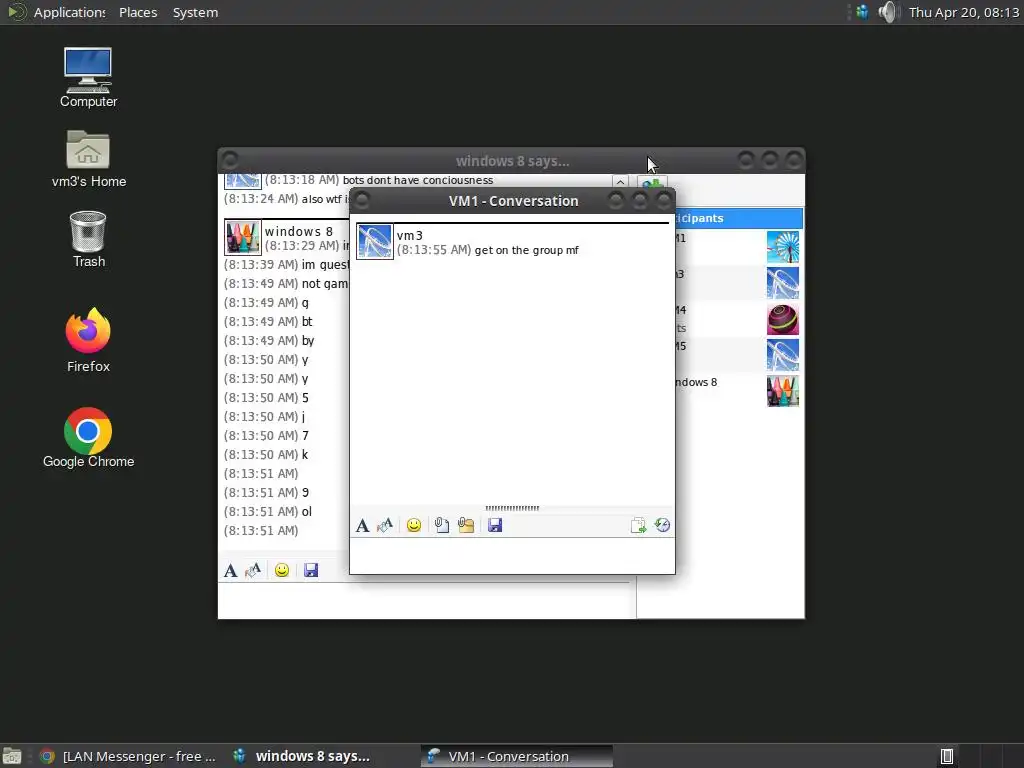Click message 'get on the group mf'

(526, 250)
